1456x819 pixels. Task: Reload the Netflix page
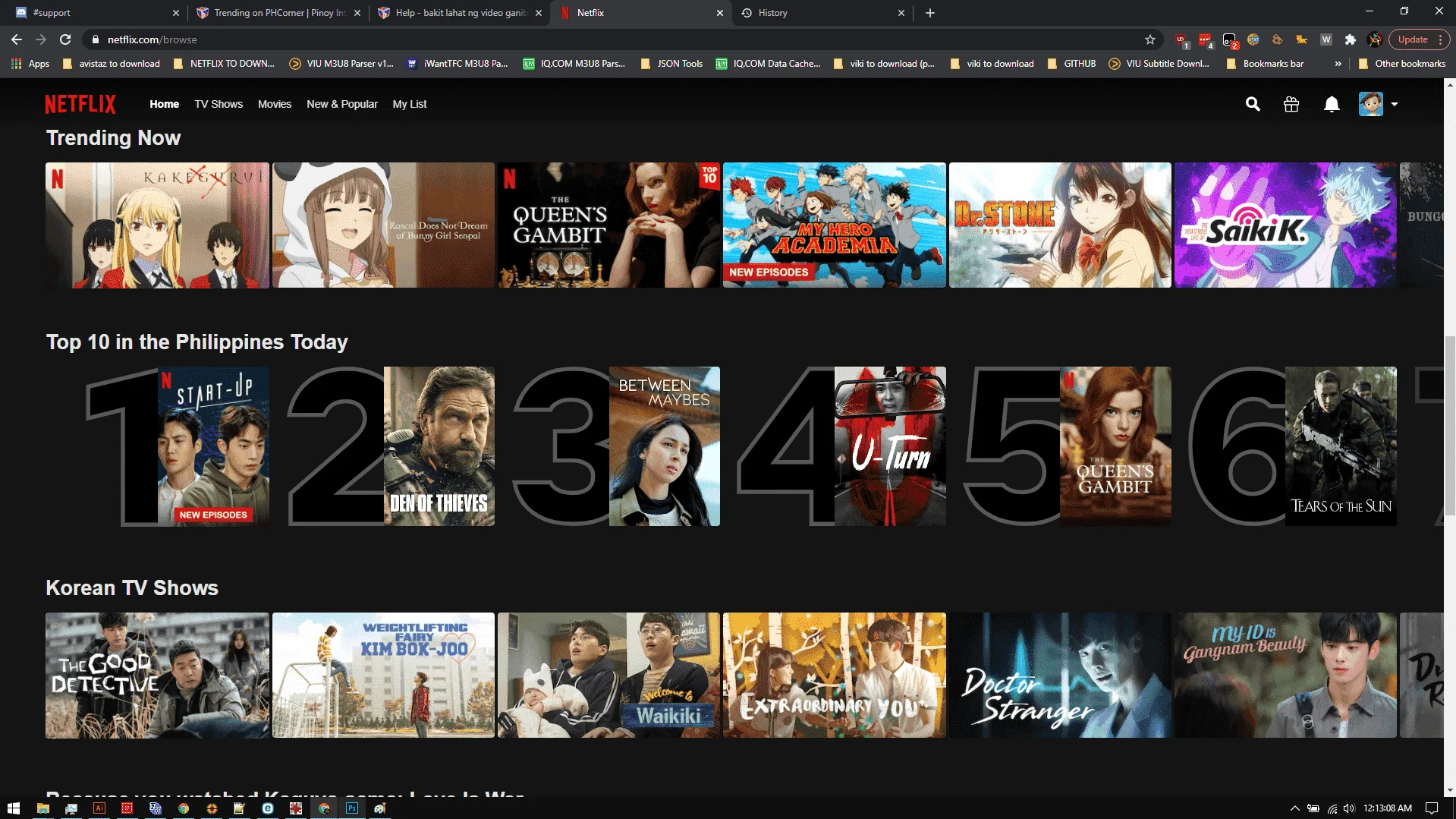65,39
